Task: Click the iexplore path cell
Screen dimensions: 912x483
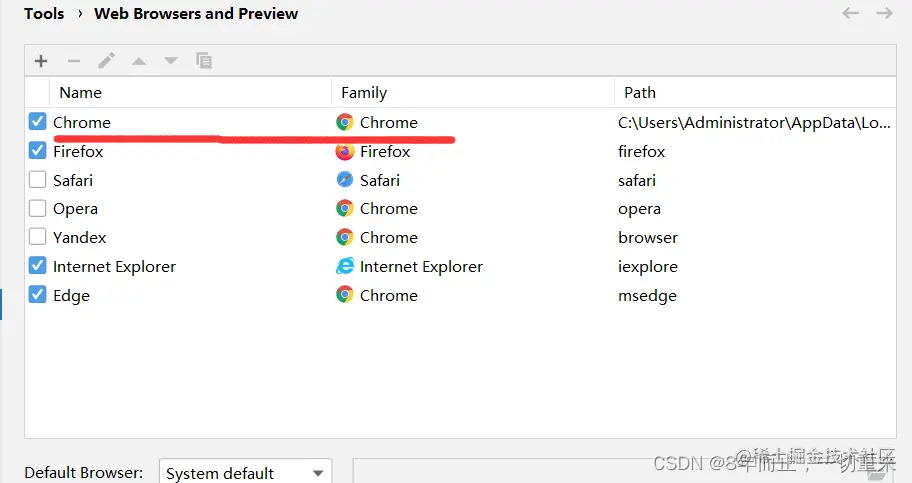Action: tap(648, 267)
